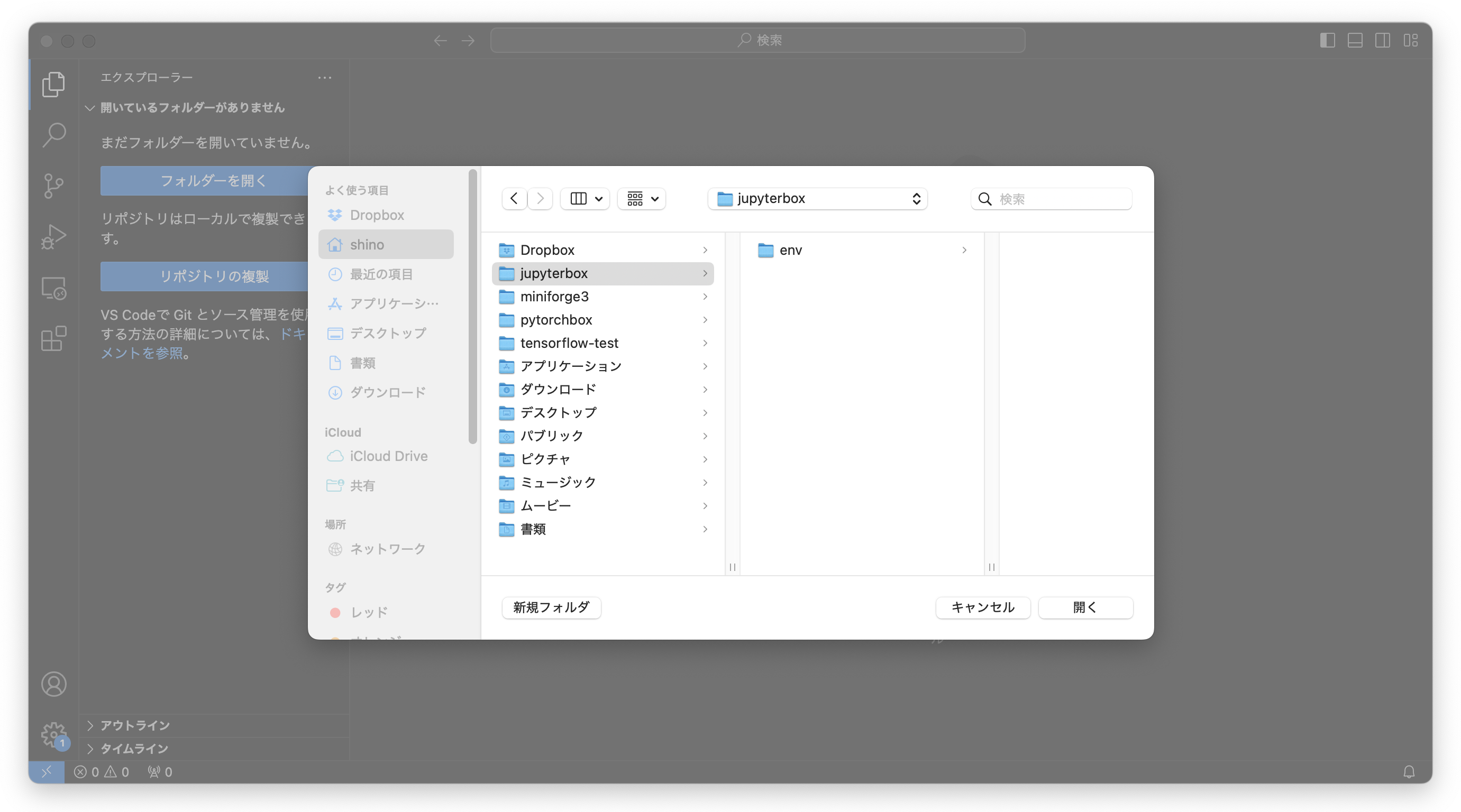The image size is (1461, 812).
Task: Select the レッド tag color dot
Action: pos(335,612)
